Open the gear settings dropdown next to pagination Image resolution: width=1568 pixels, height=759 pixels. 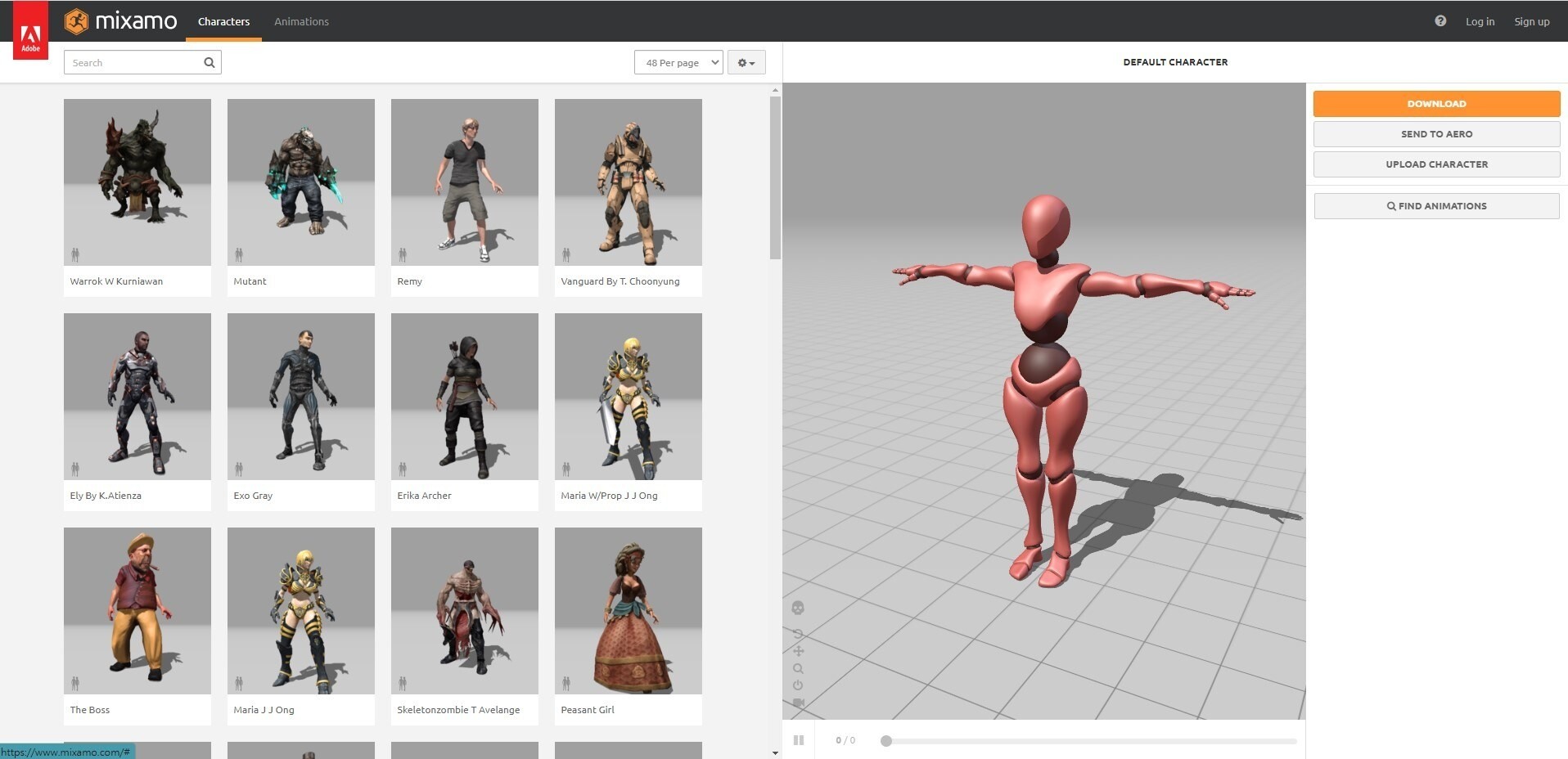[746, 62]
